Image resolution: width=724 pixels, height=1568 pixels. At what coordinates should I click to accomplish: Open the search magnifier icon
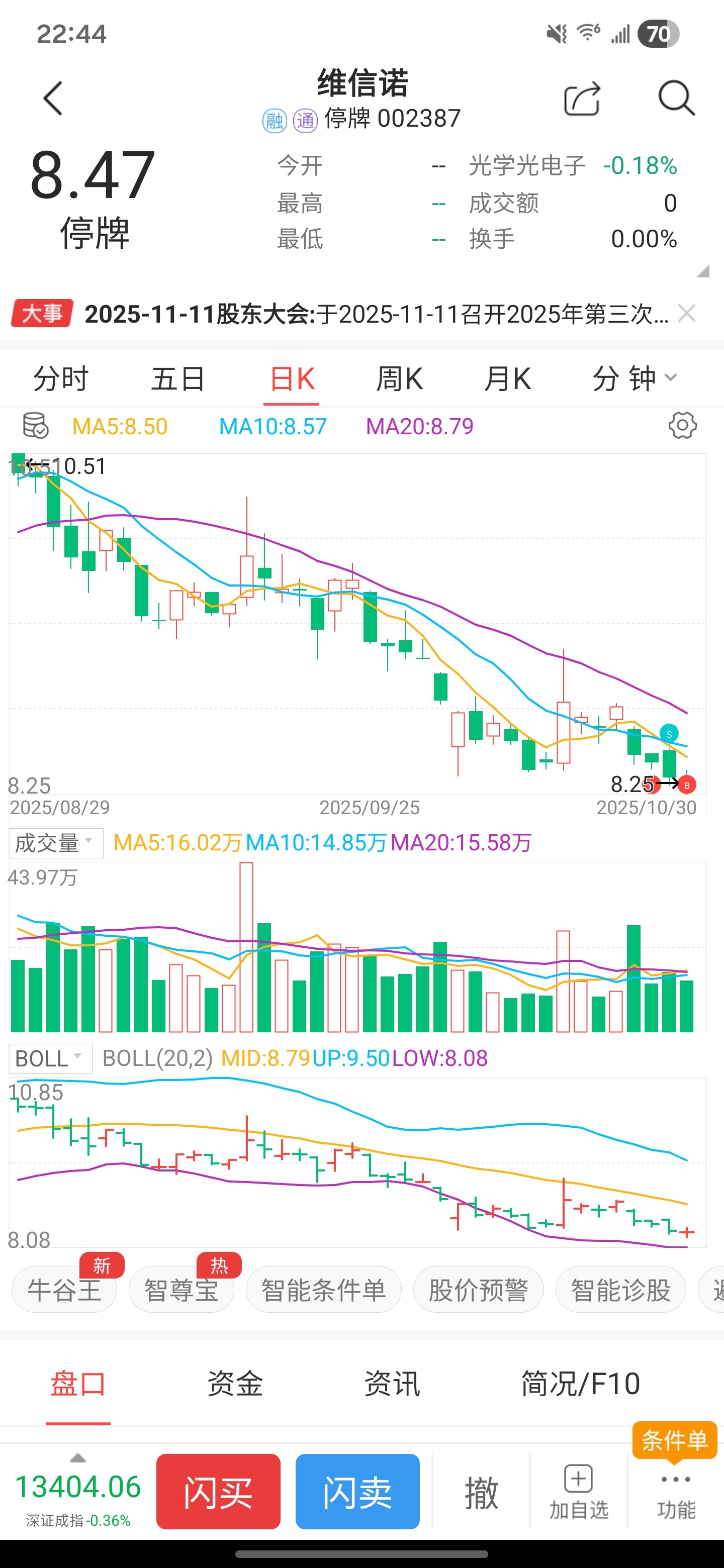point(677,97)
